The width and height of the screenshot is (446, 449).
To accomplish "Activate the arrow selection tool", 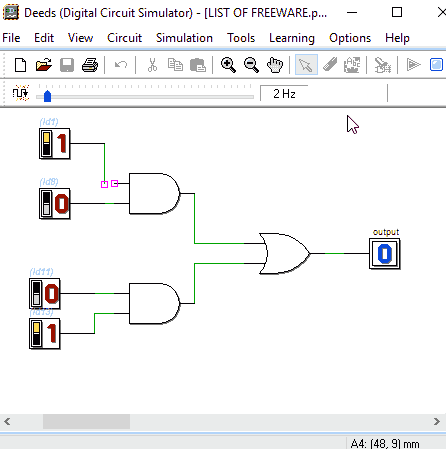I will coord(306,65).
